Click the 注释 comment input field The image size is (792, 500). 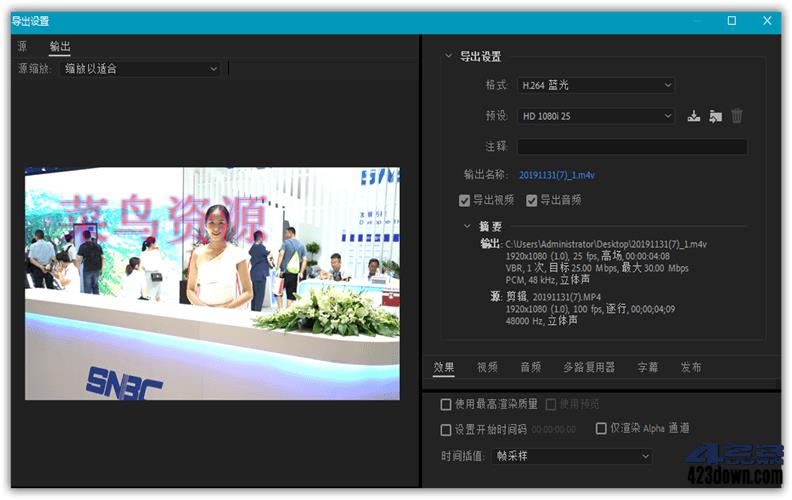[x=631, y=147]
